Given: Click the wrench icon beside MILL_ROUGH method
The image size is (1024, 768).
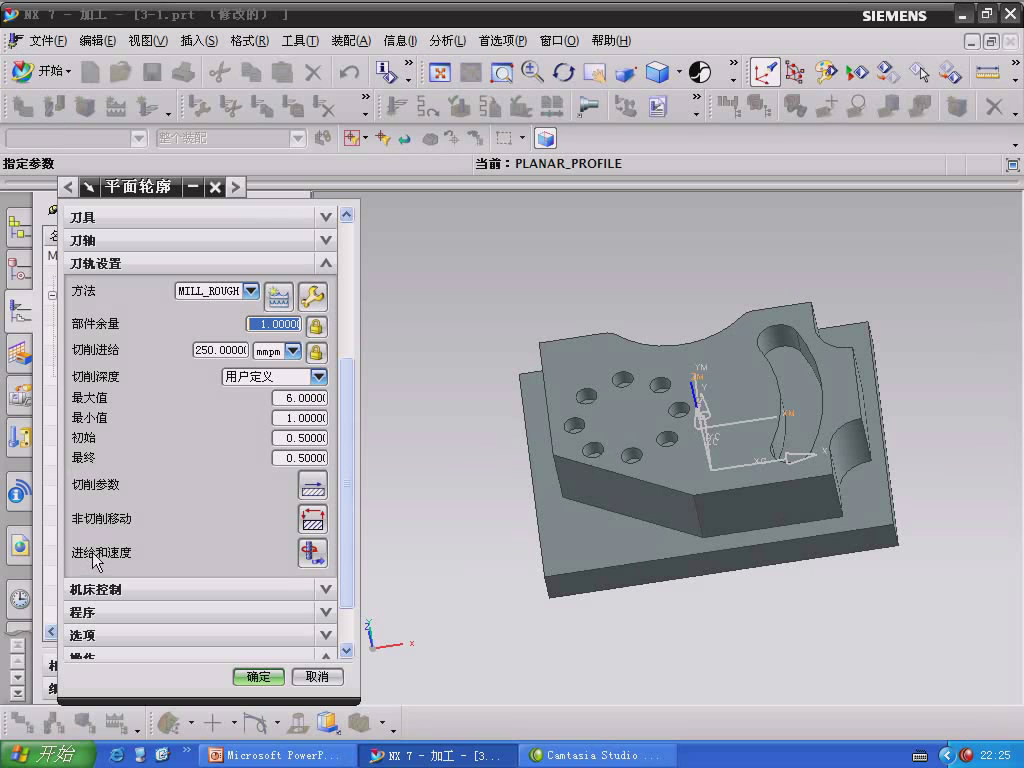Looking at the screenshot, I should 313,296.
